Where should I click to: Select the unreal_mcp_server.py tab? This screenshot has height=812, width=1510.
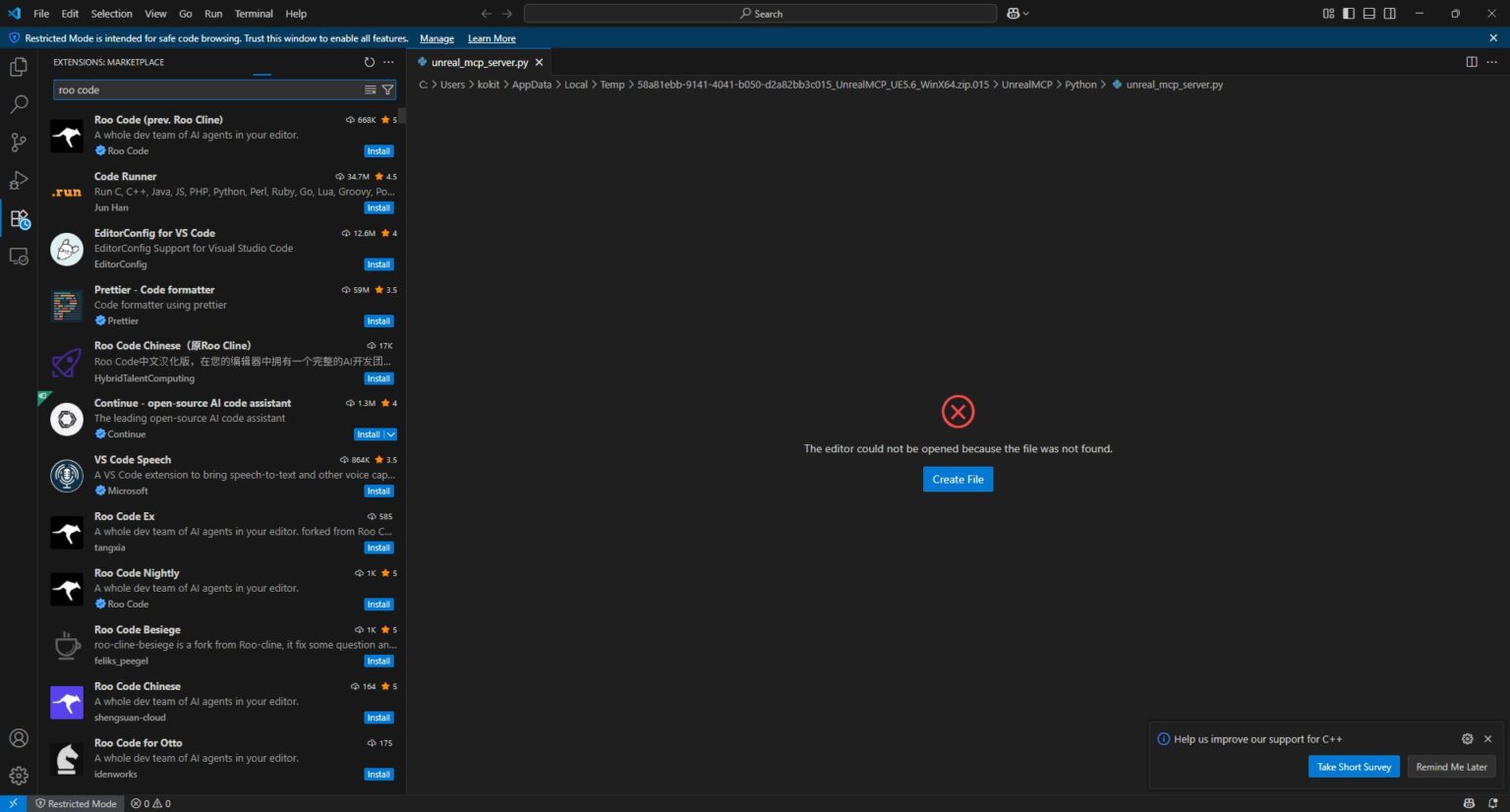[480, 62]
